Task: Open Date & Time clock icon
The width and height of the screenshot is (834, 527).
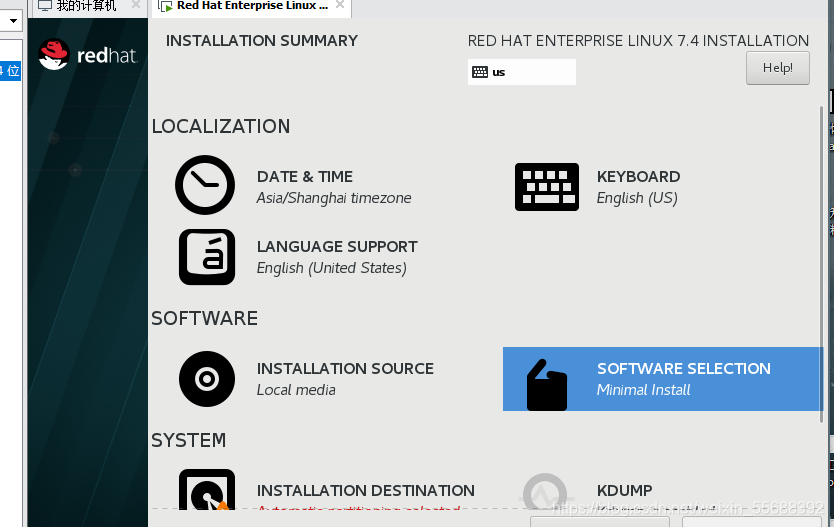Action: point(205,185)
